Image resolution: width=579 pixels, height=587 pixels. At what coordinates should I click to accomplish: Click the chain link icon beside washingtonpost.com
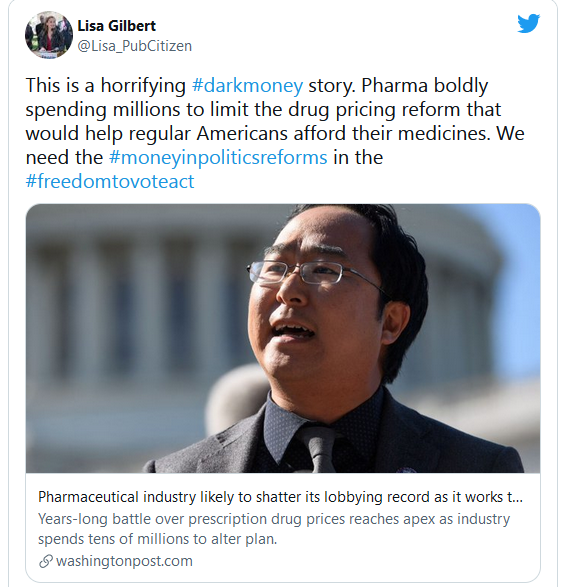pyautogui.click(x=46, y=561)
